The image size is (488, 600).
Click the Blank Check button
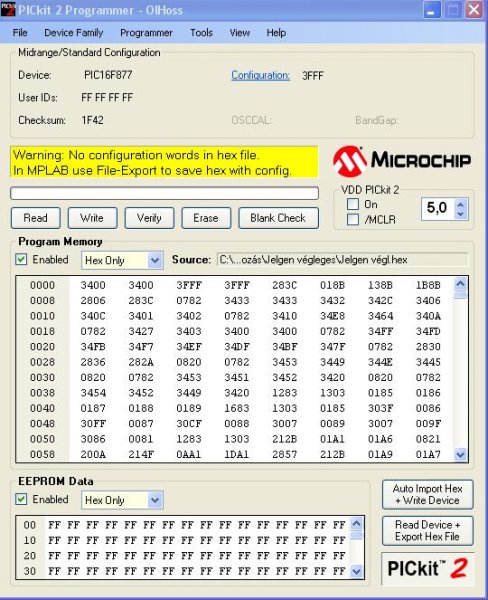point(278,218)
